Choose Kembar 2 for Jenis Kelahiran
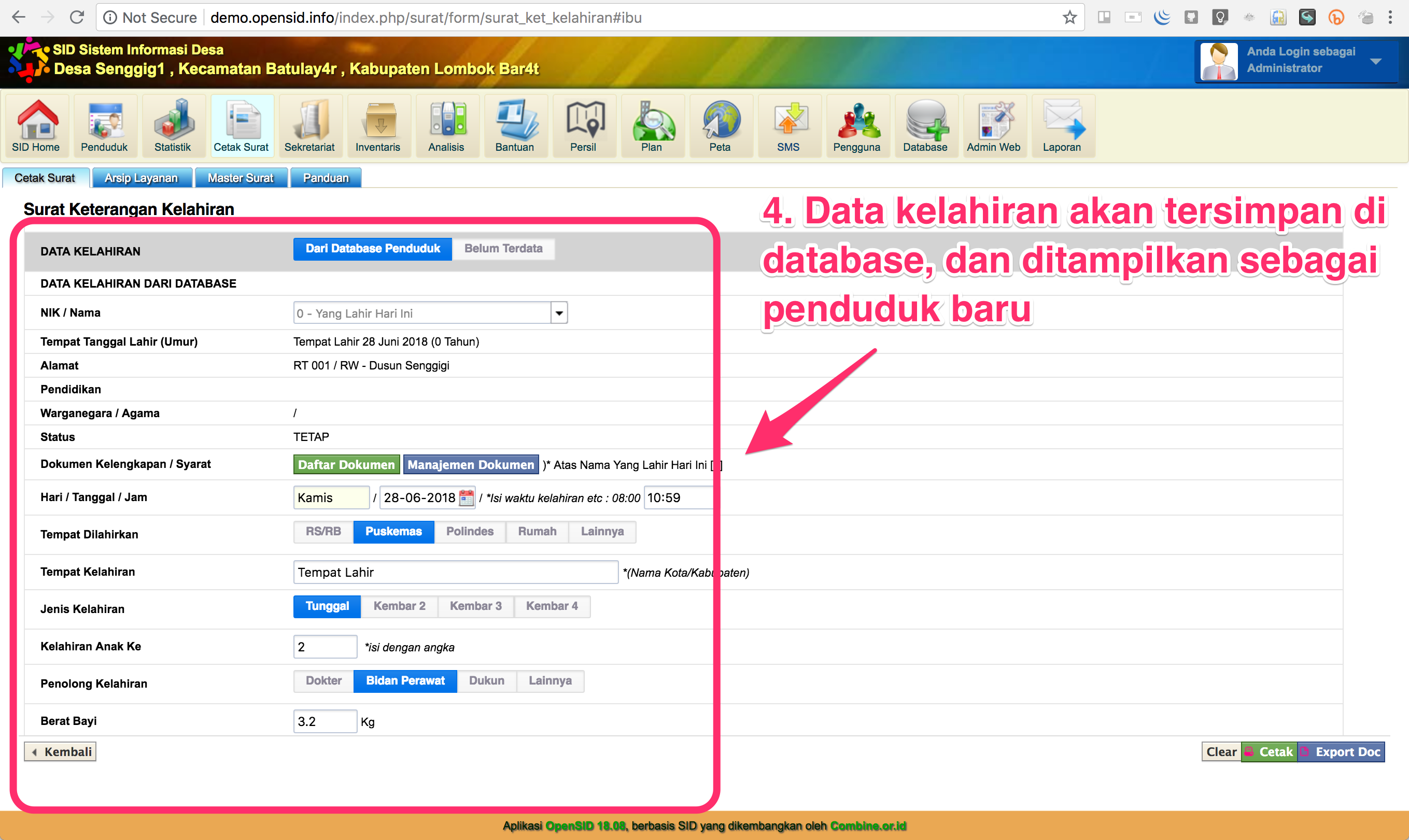 tap(399, 606)
